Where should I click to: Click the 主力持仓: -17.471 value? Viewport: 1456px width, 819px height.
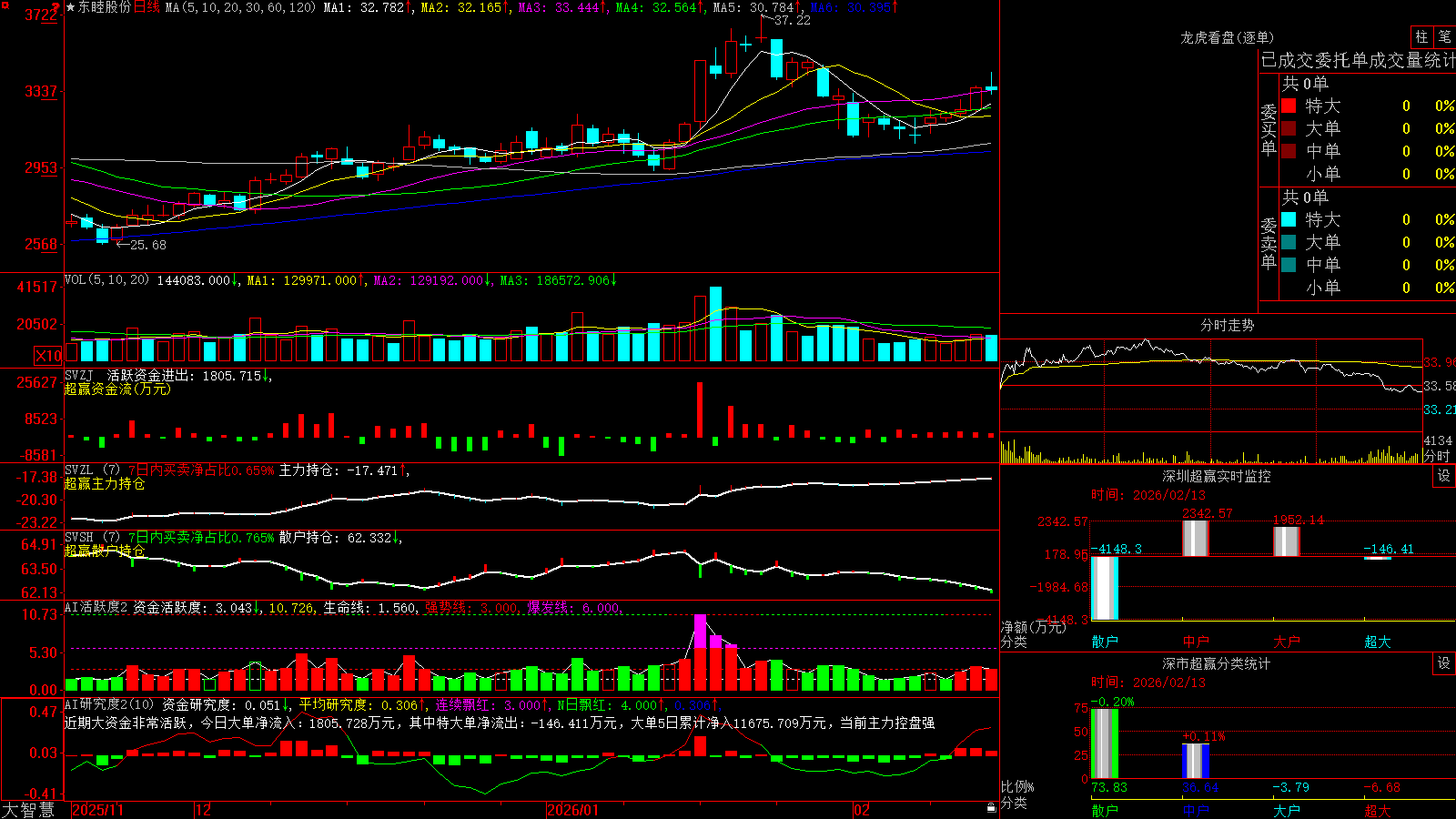[339, 470]
